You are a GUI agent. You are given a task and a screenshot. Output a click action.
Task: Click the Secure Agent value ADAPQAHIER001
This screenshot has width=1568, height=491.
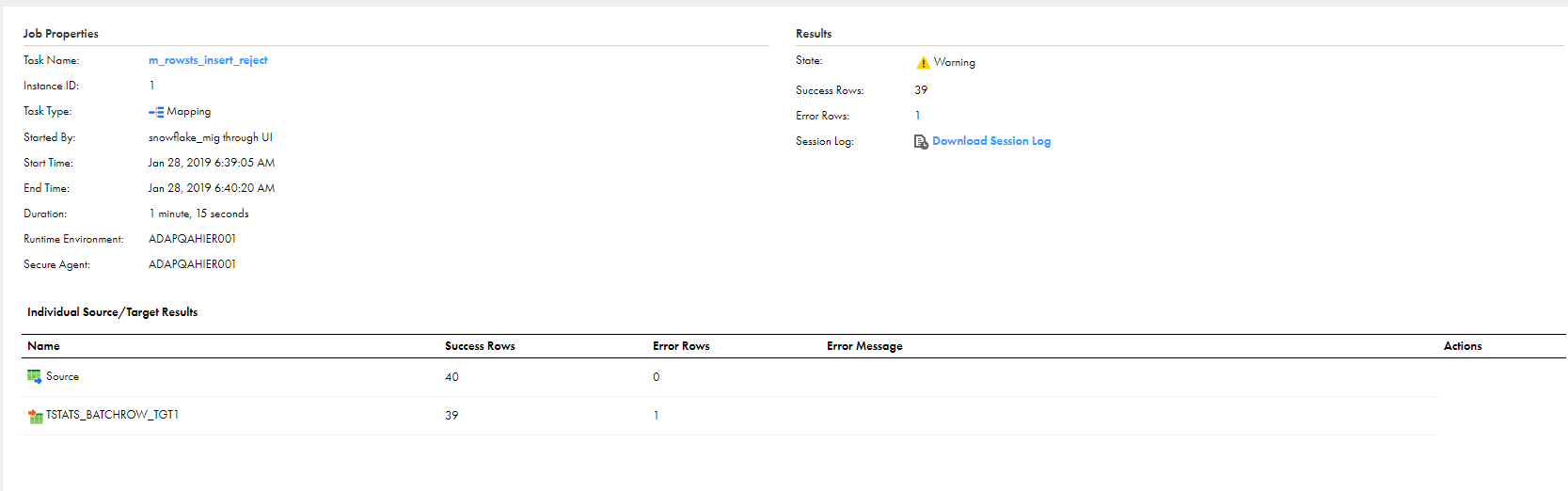(192, 264)
